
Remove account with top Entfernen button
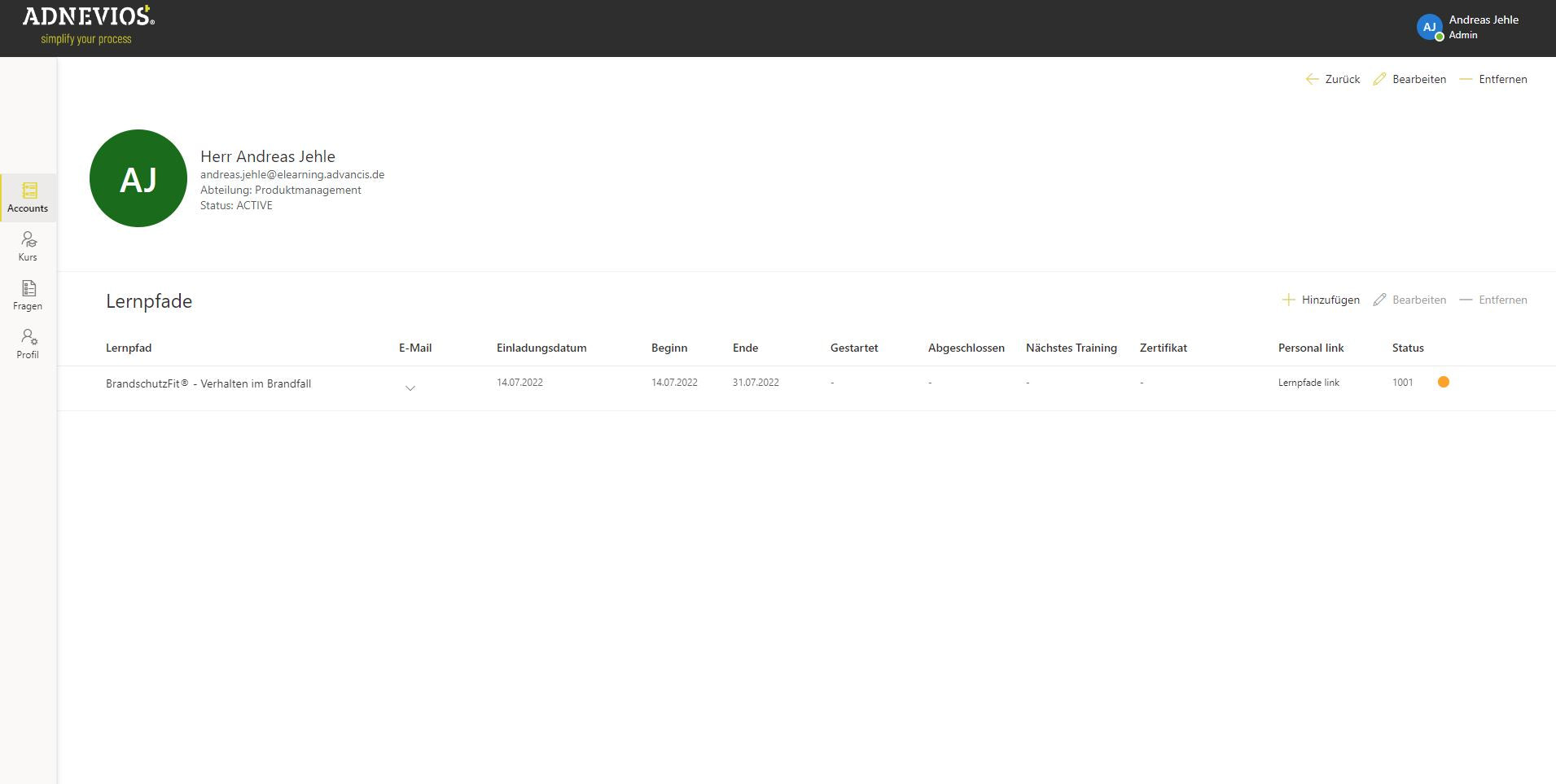click(1493, 79)
